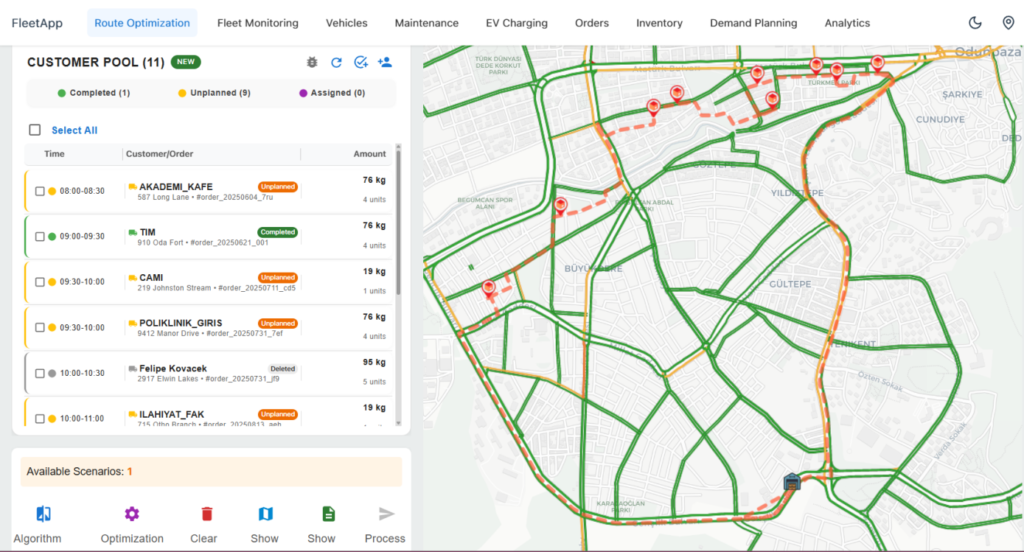This screenshot has height=552, width=1024.
Task: Click the depot marker on the map
Action: click(792, 482)
